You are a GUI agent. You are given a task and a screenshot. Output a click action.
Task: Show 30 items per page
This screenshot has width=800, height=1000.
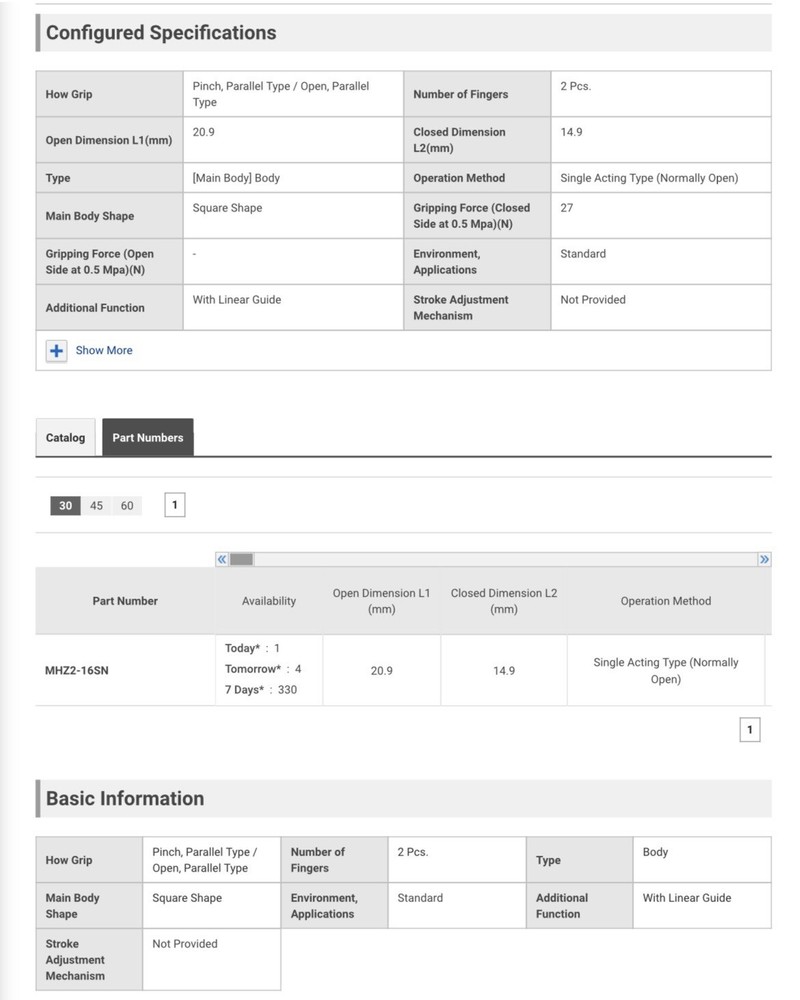[x=65, y=506]
